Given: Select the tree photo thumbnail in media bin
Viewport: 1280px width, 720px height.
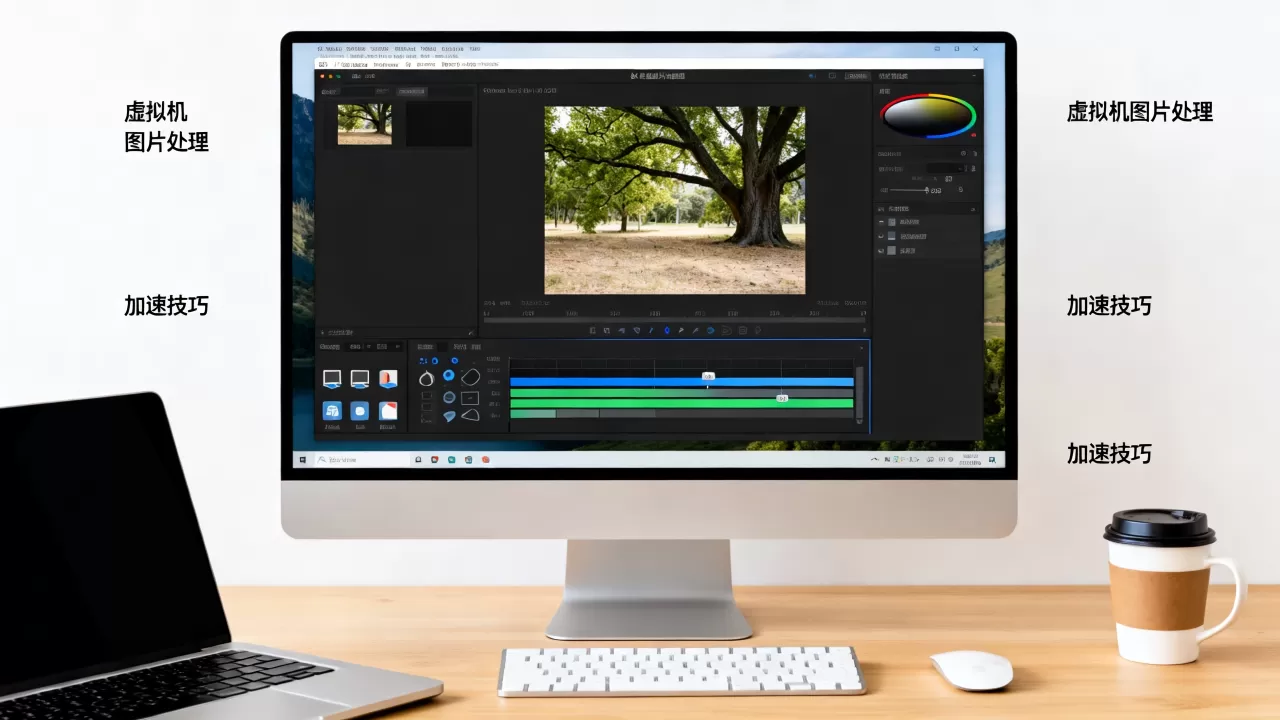Looking at the screenshot, I should pos(364,124).
